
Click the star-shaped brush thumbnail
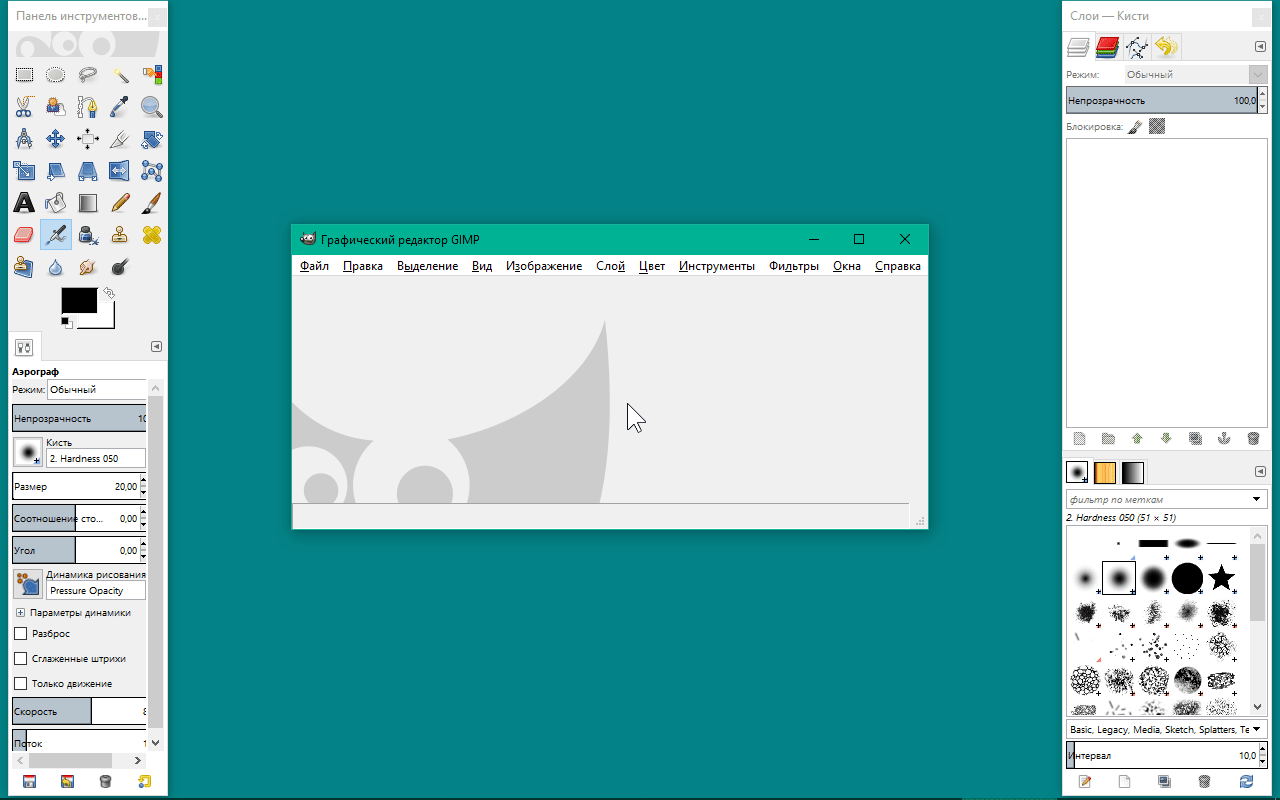[x=1220, y=578]
